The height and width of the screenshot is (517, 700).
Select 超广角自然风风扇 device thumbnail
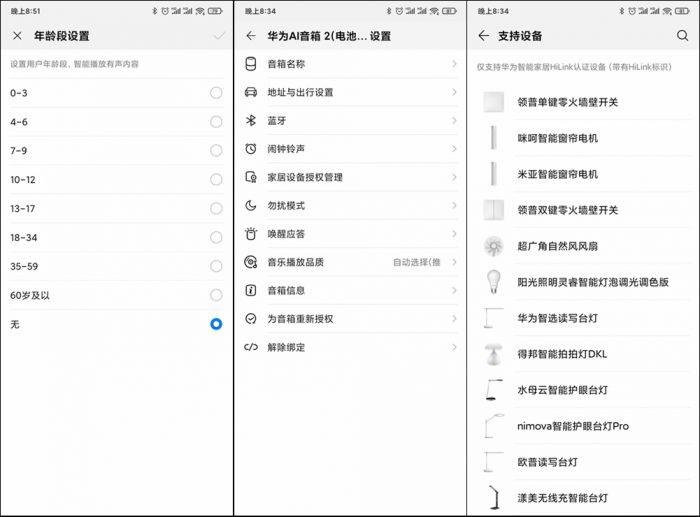point(492,246)
